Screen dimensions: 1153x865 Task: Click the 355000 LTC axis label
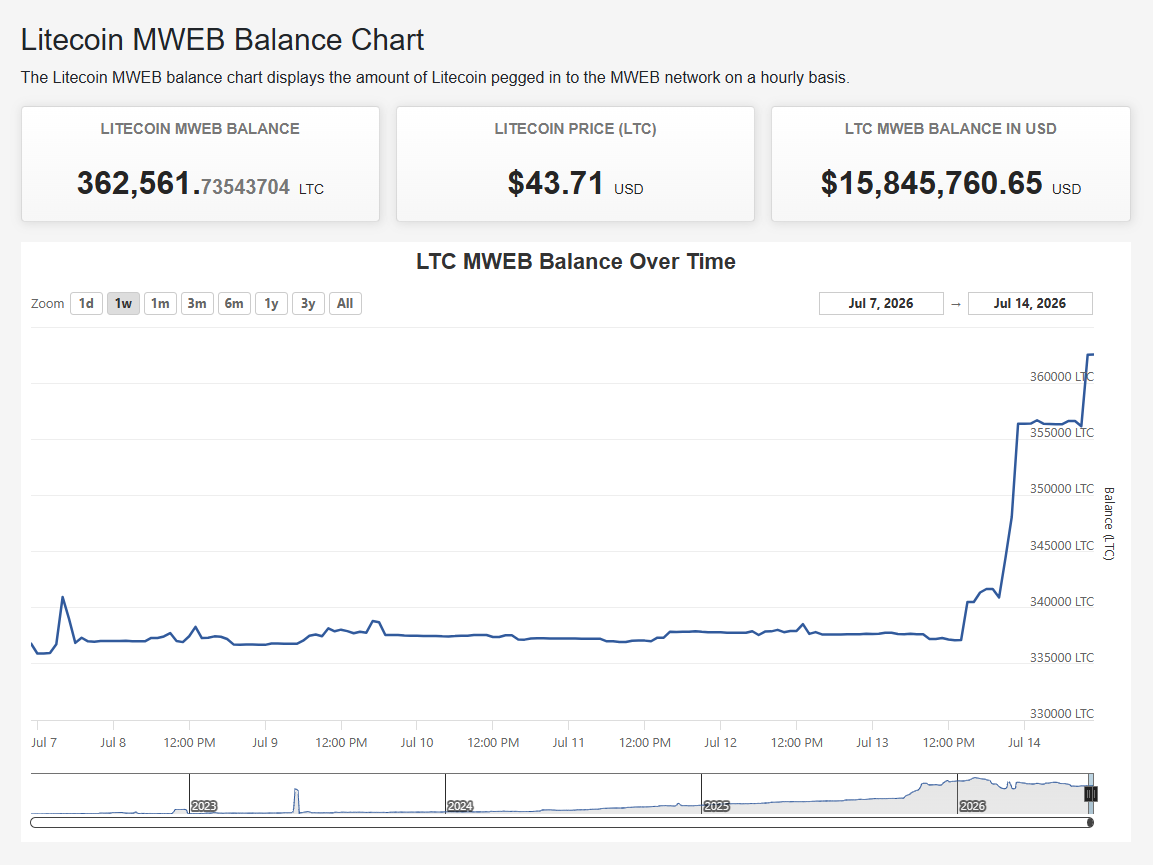click(x=1062, y=432)
